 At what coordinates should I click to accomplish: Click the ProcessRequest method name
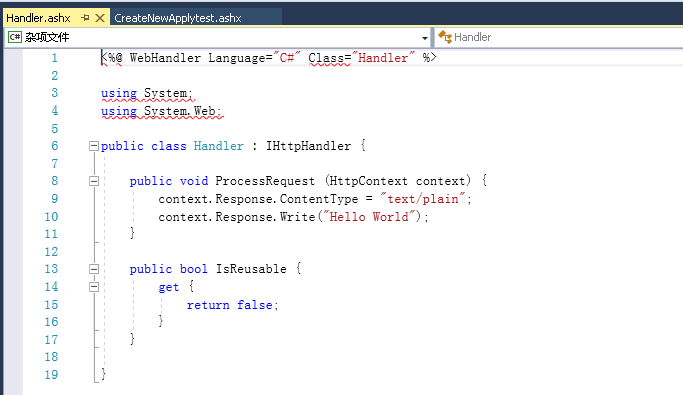pyautogui.click(x=265, y=181)
